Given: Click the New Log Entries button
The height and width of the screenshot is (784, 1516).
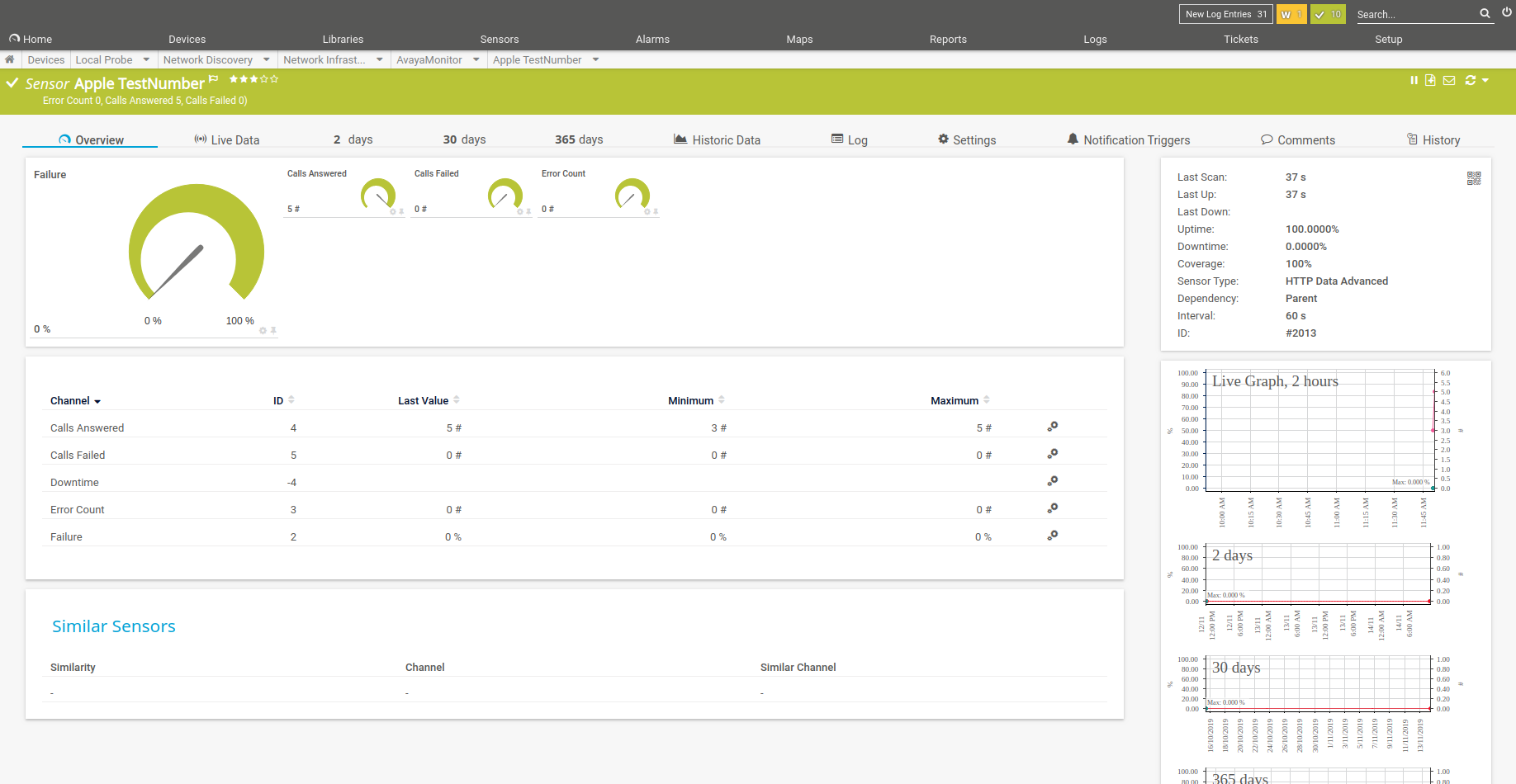Looking at the screenshot, I should 1225,14.
